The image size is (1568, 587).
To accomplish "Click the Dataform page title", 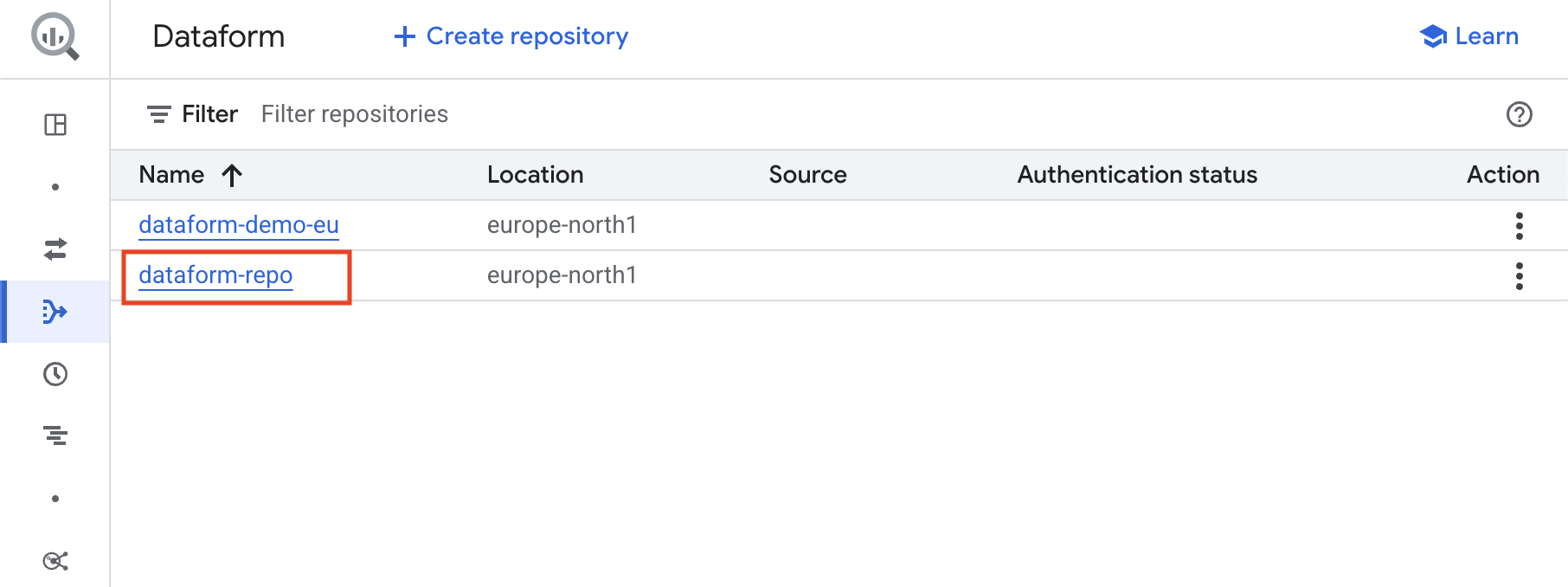I will 219,36.
